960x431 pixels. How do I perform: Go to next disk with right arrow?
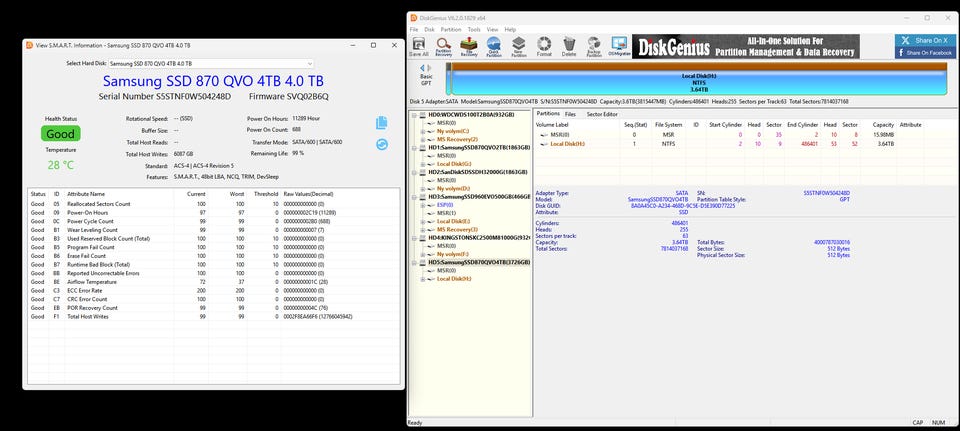click(x=430, y=68)
